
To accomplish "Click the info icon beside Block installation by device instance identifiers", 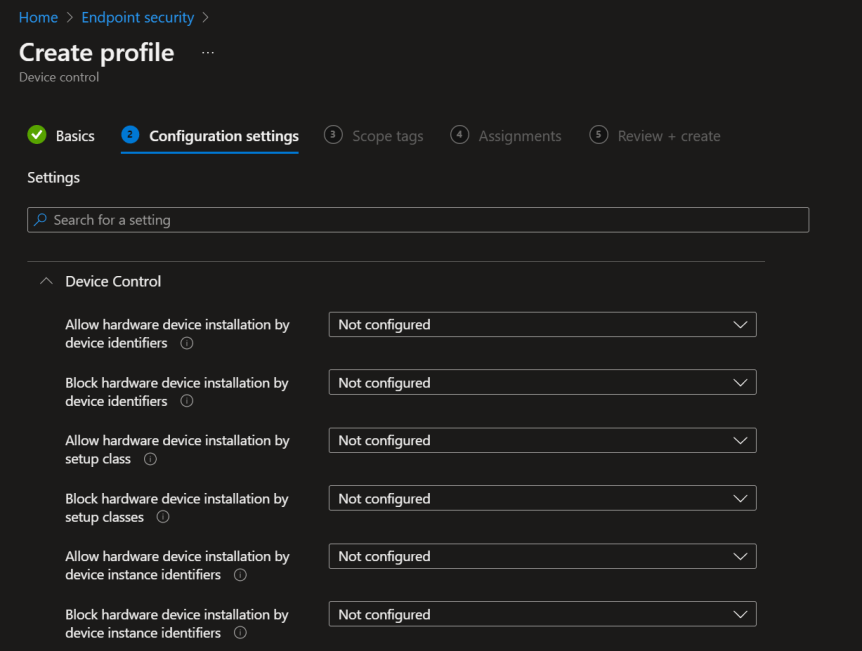I will (x=239, y=634).
